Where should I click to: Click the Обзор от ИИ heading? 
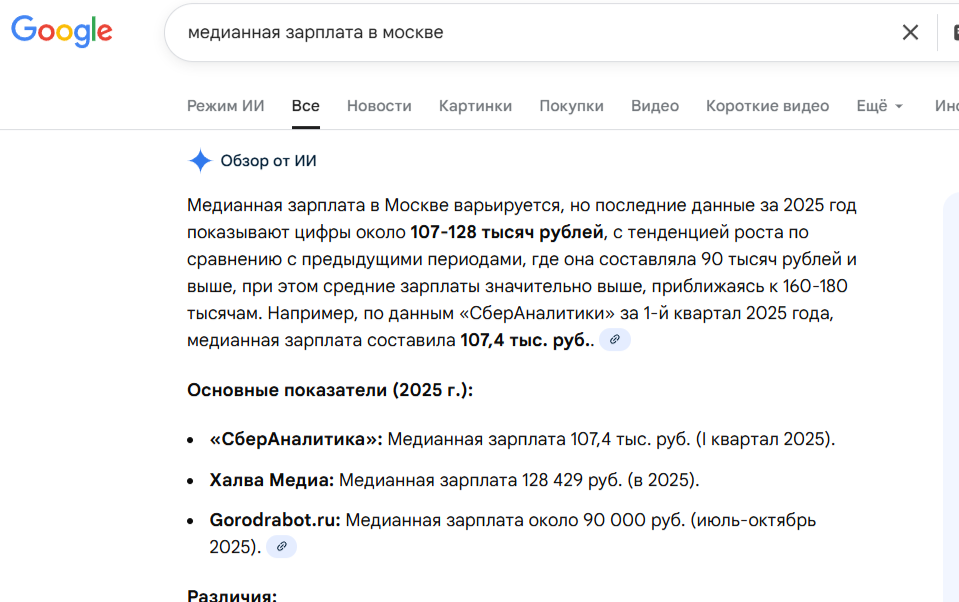tap(268, 161)
